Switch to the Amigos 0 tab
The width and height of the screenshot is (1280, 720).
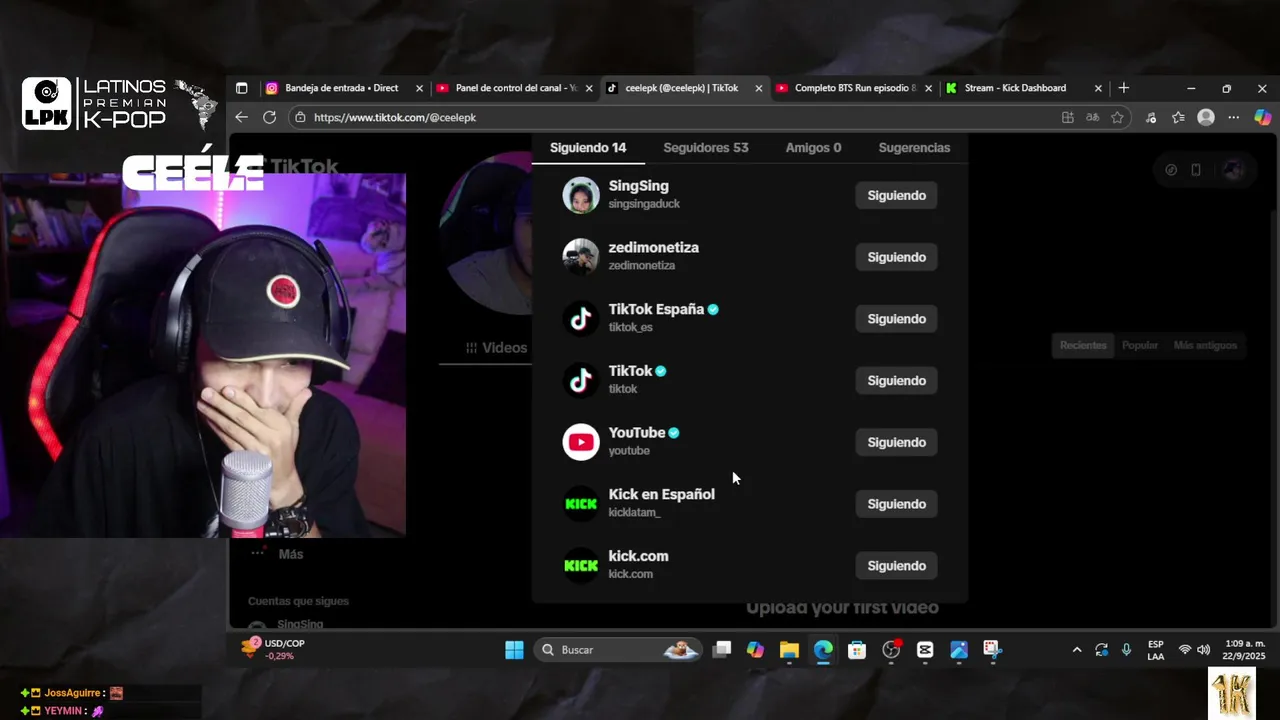tap(813, 148)
